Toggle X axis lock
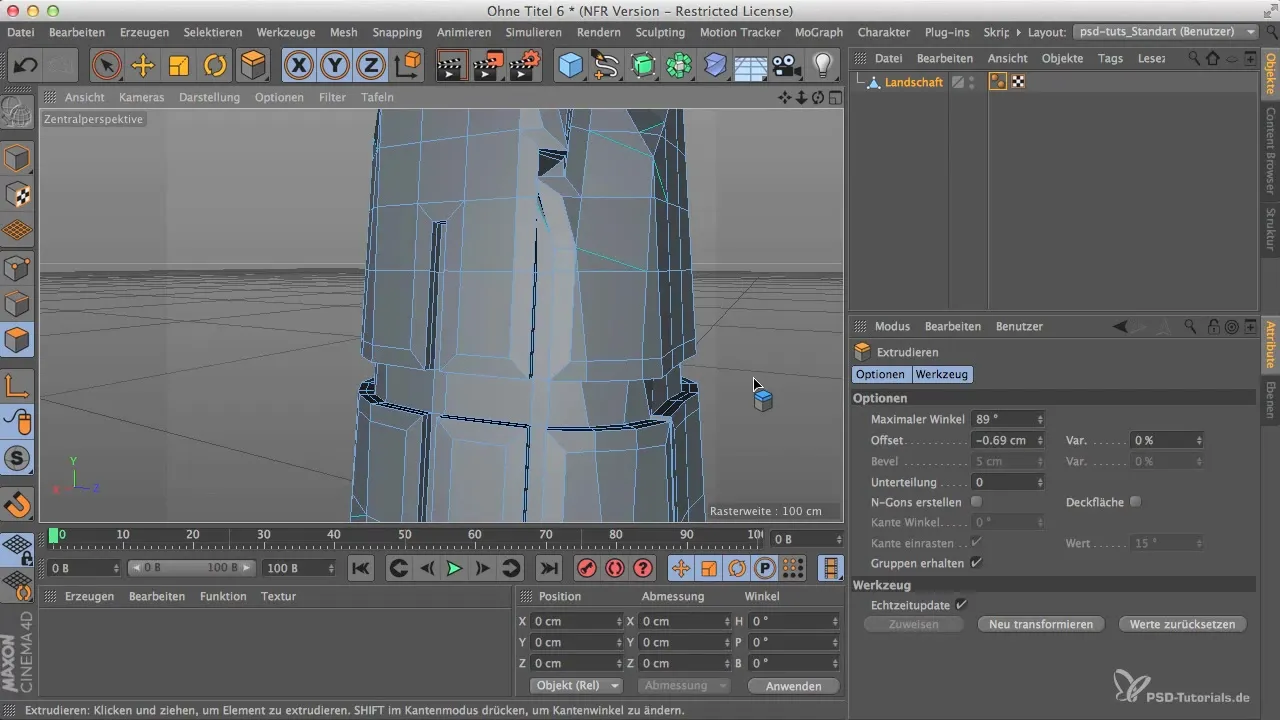The image size is (1280, 720). 298,66
